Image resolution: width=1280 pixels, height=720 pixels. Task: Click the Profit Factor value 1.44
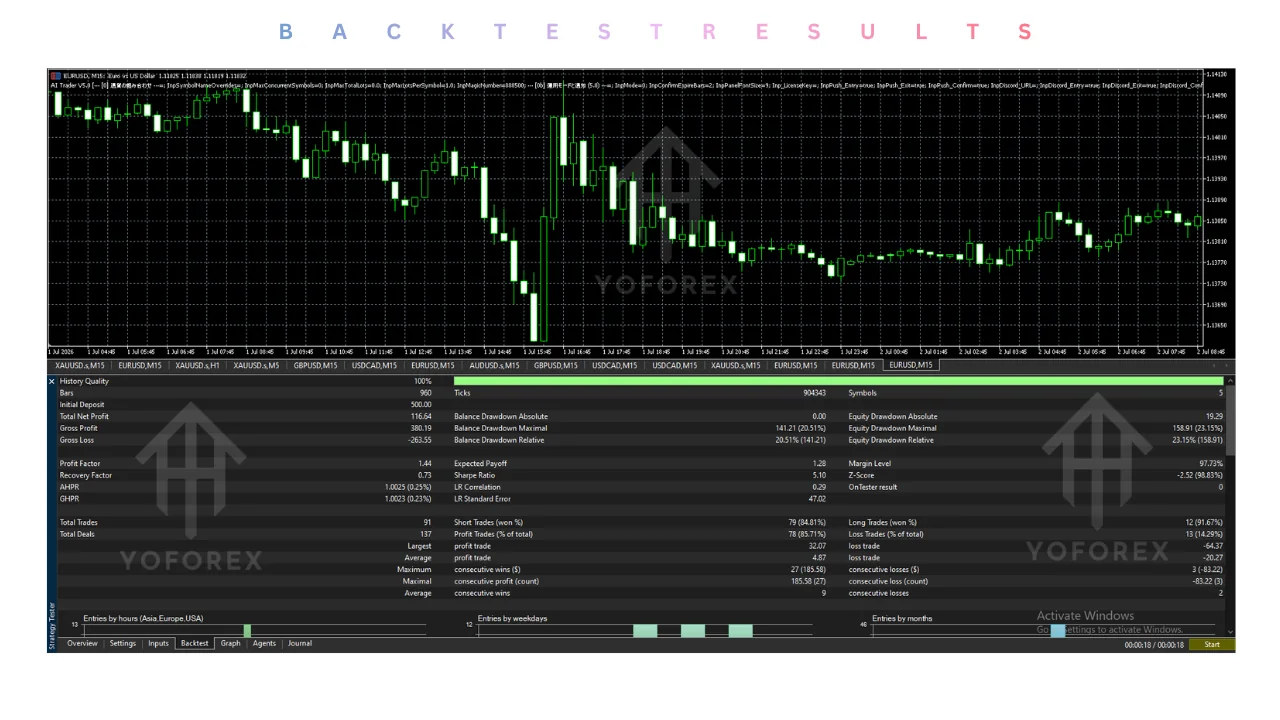tap(425, 463)
